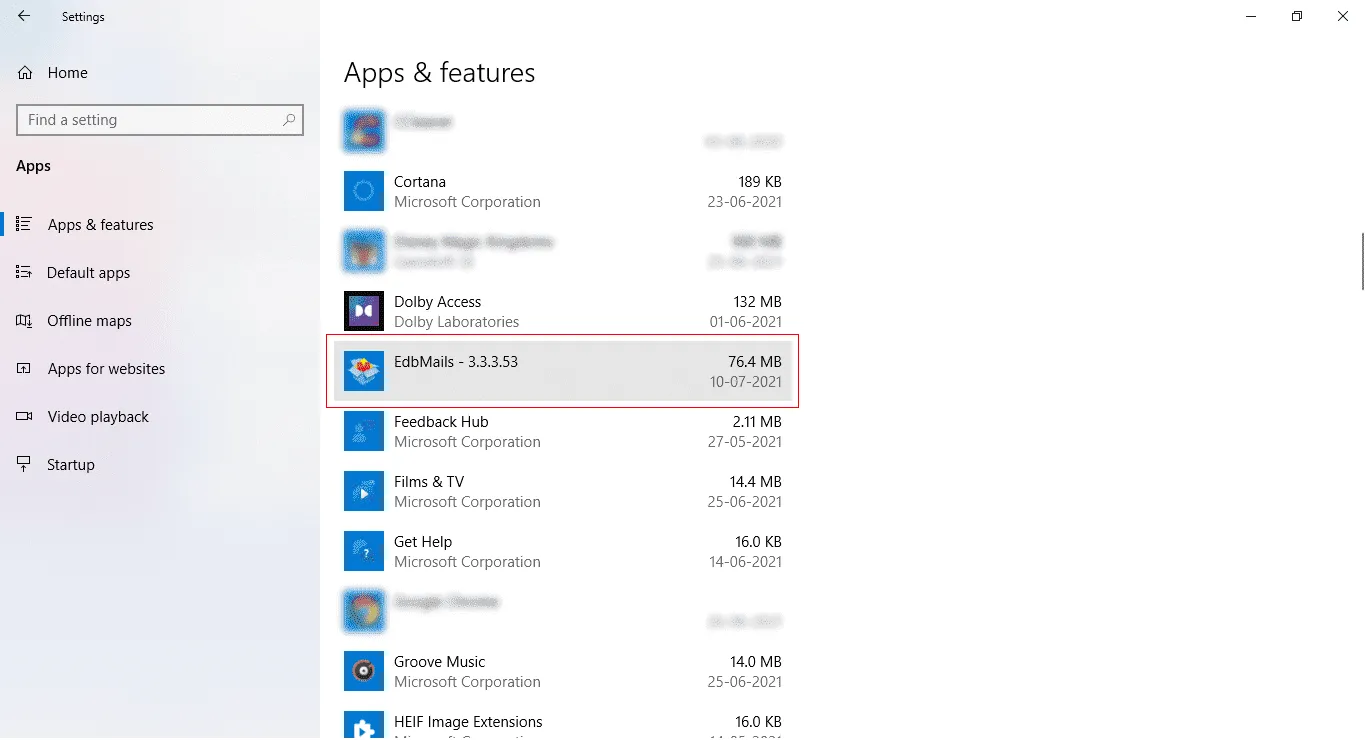Click the Get Help app icon
1366x740 pixels.
(x=364, y=551)
